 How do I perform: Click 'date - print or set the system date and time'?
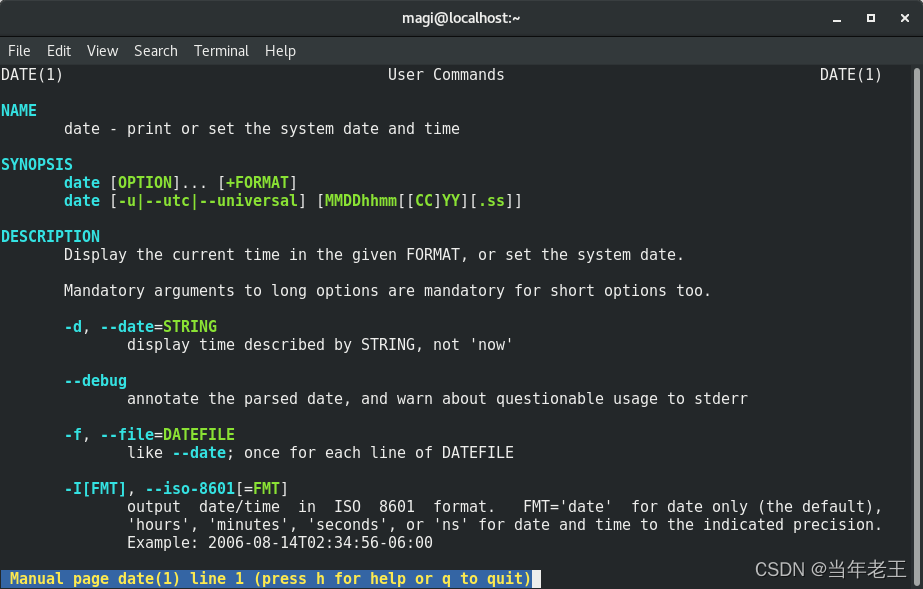(x=262, y=129)
